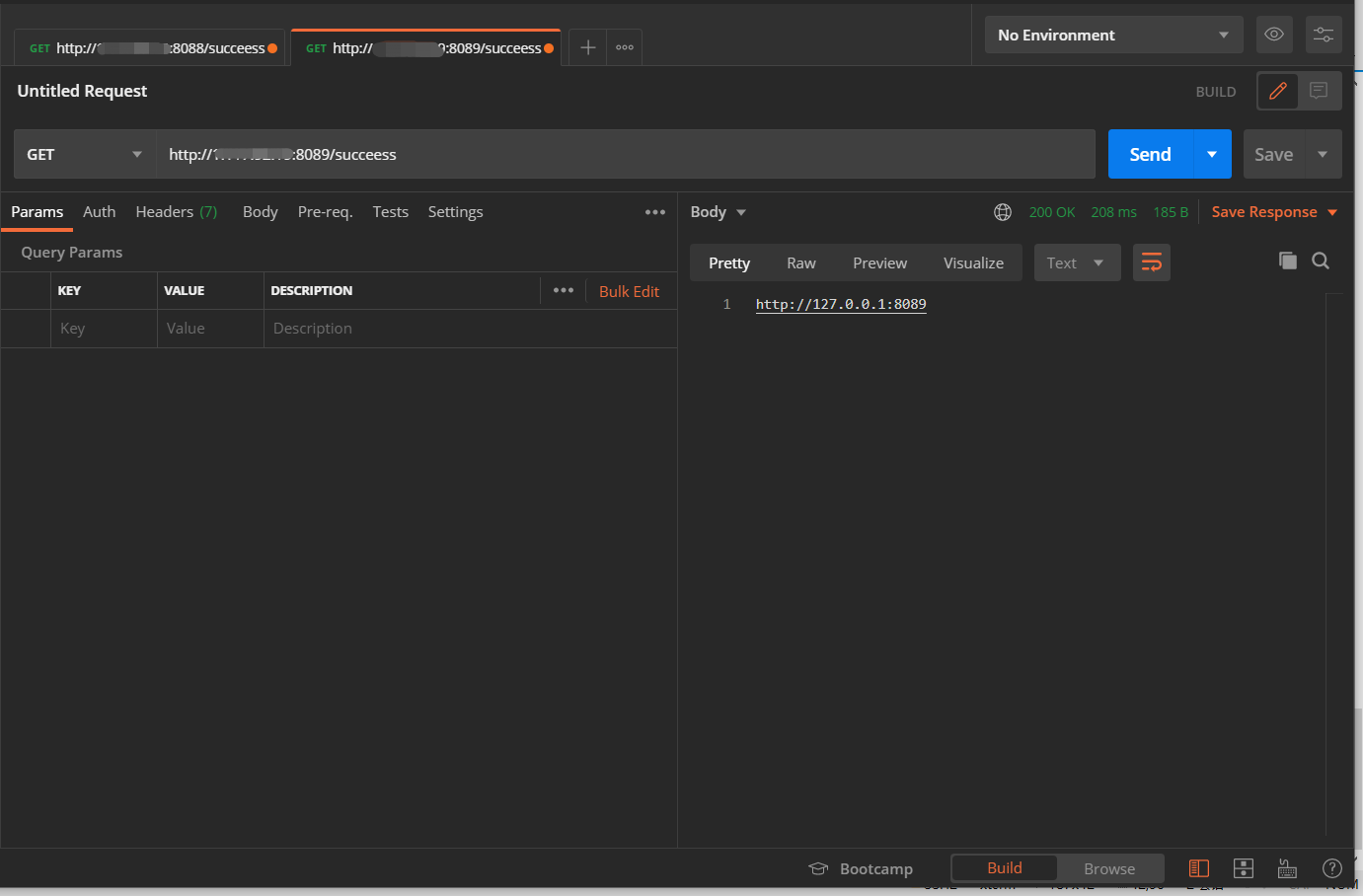Open the request Body tab
1363x896 pixels.
(261, 212)
